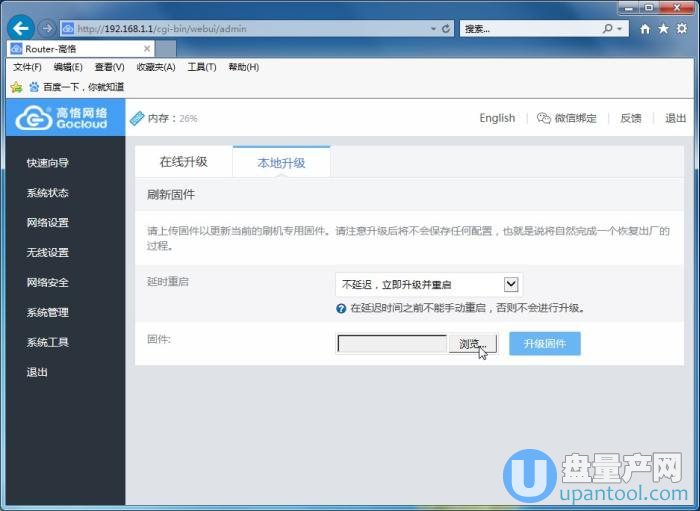The height and width of the screenshot is (511, 700).
Task: Open the 工具(T) menu
Action: coord(202,67)
